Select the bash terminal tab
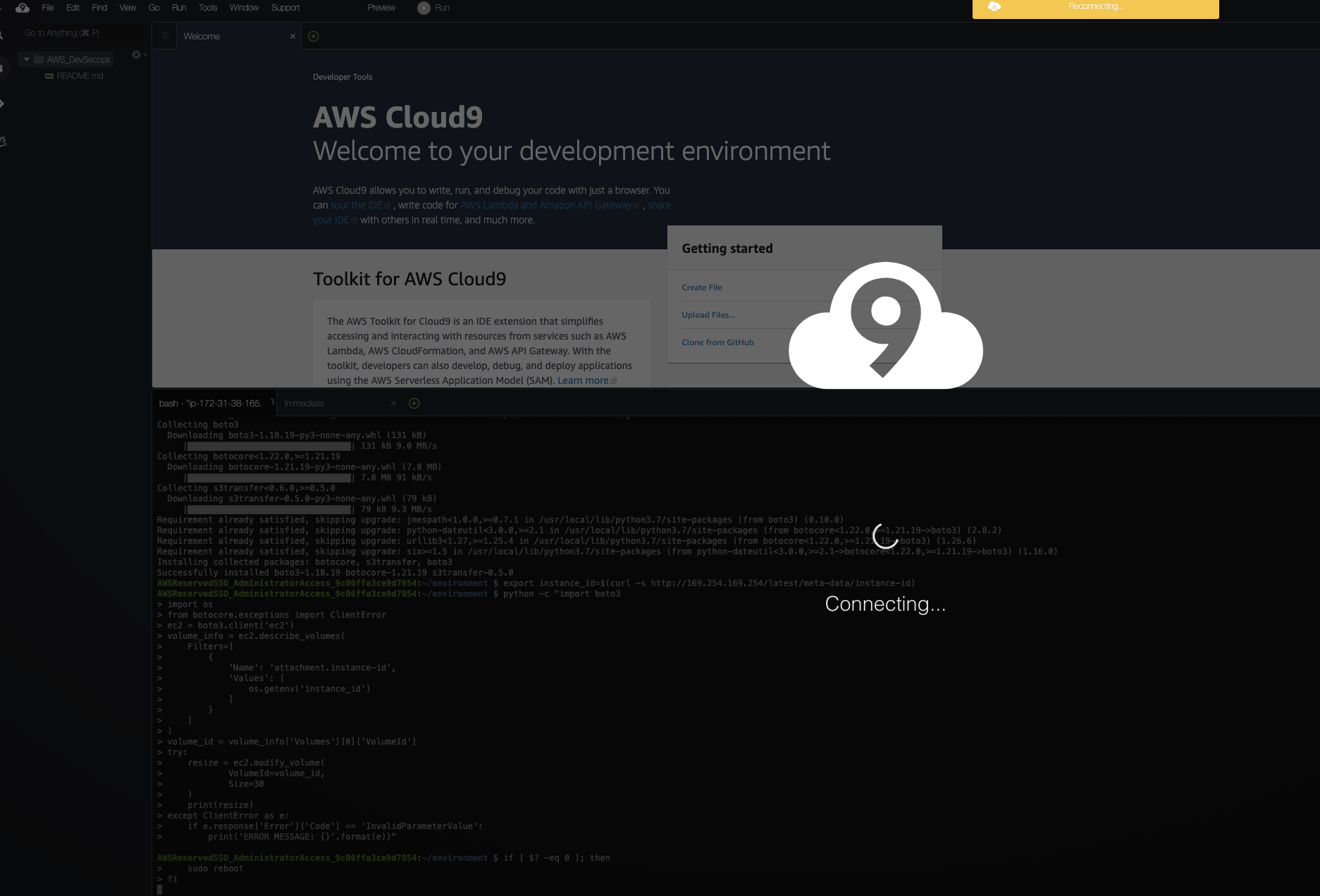1320x896 pixels. (214, 403)
